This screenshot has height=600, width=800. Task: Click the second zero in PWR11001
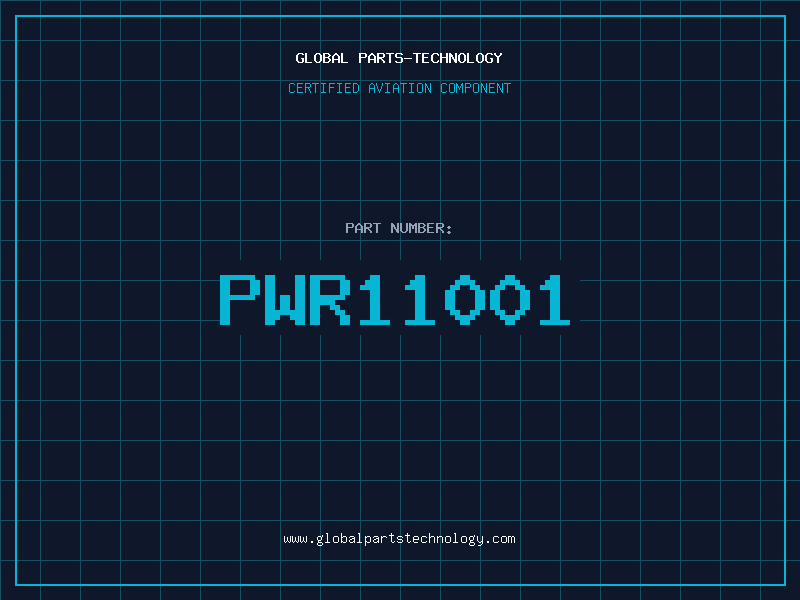pyautogui.click(x=510, y=299)
